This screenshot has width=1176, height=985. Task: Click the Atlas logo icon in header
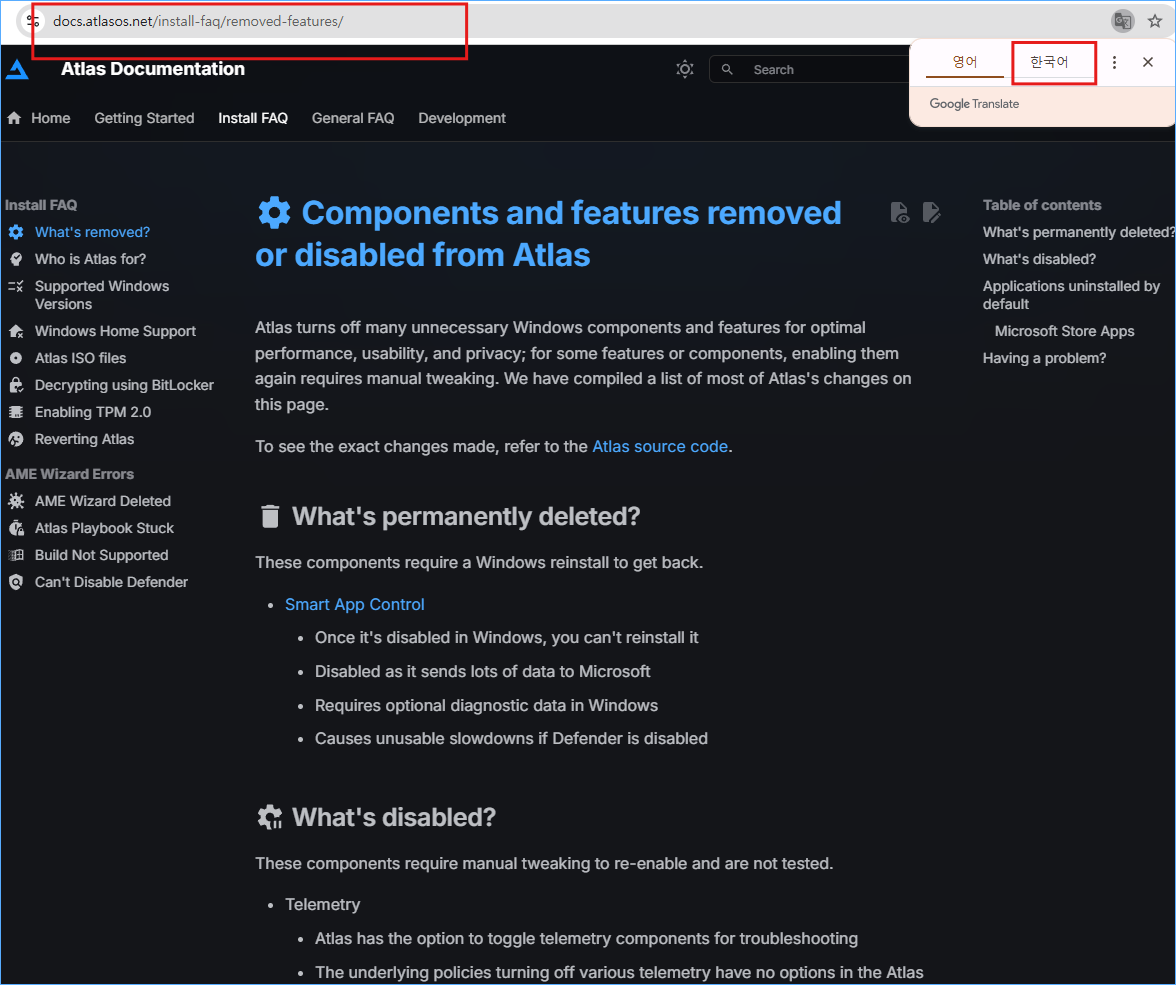[x=16, y=69]
